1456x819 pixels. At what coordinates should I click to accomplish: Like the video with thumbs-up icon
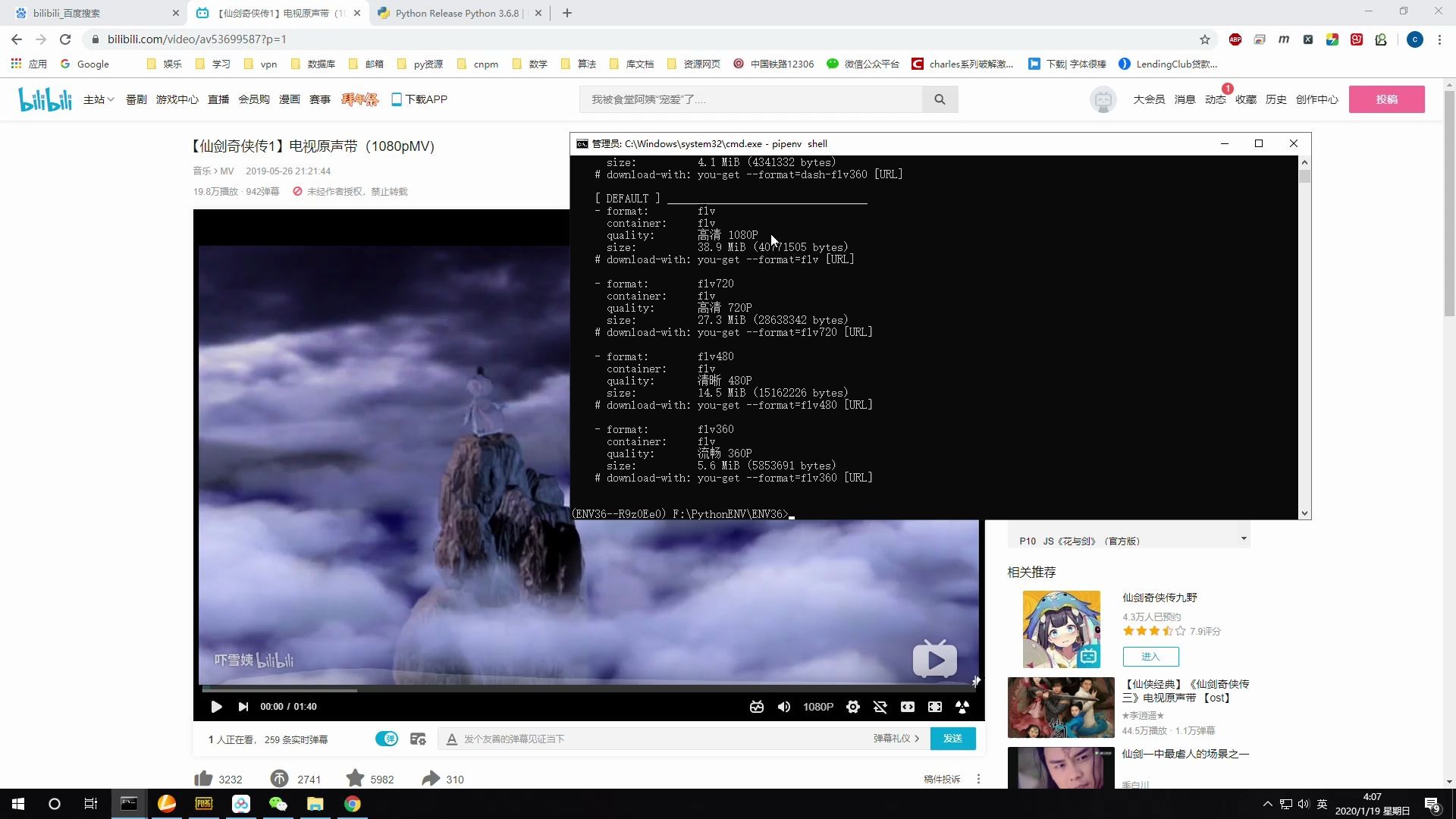(203, 779)
